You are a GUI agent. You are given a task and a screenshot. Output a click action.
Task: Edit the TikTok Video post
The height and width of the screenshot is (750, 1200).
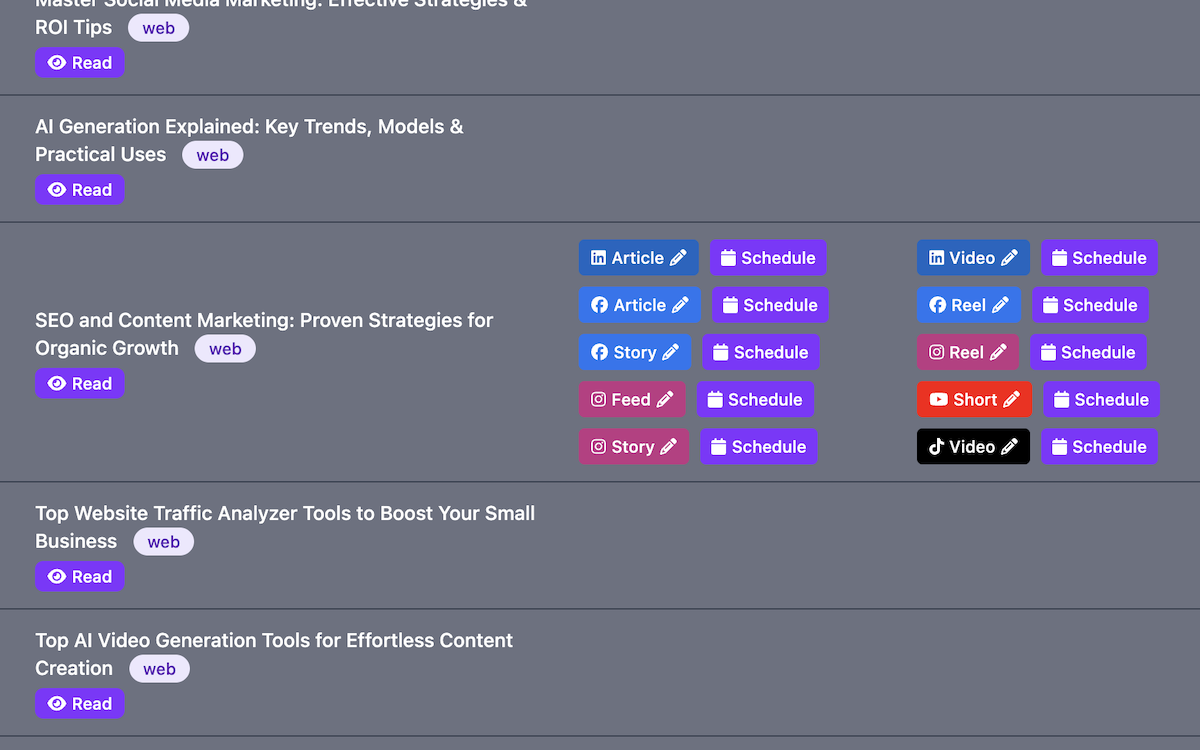pyautogui.click(x=973, y=447)
